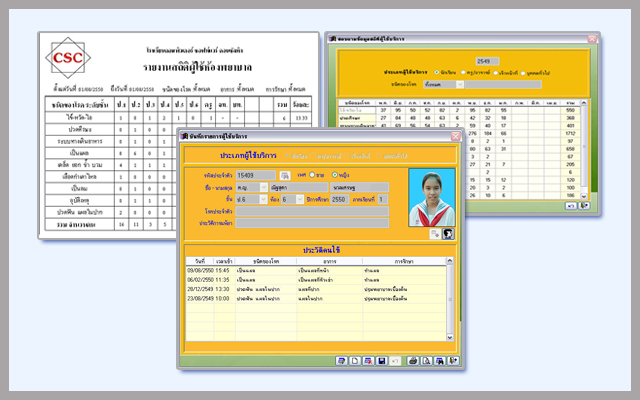The height and width of the screenshot is (400, 640).
Task: Close the user record window
Action: 456,136
